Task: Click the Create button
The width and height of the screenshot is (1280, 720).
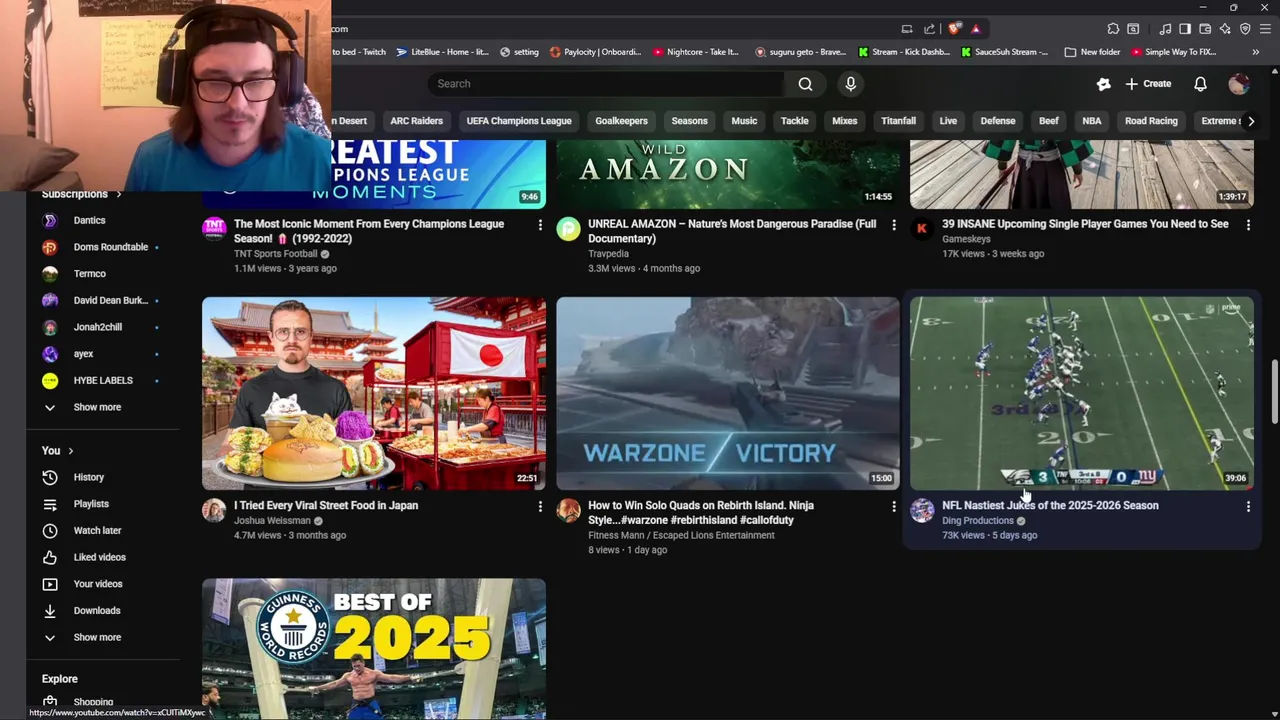Action: [x=1148, y=84]
